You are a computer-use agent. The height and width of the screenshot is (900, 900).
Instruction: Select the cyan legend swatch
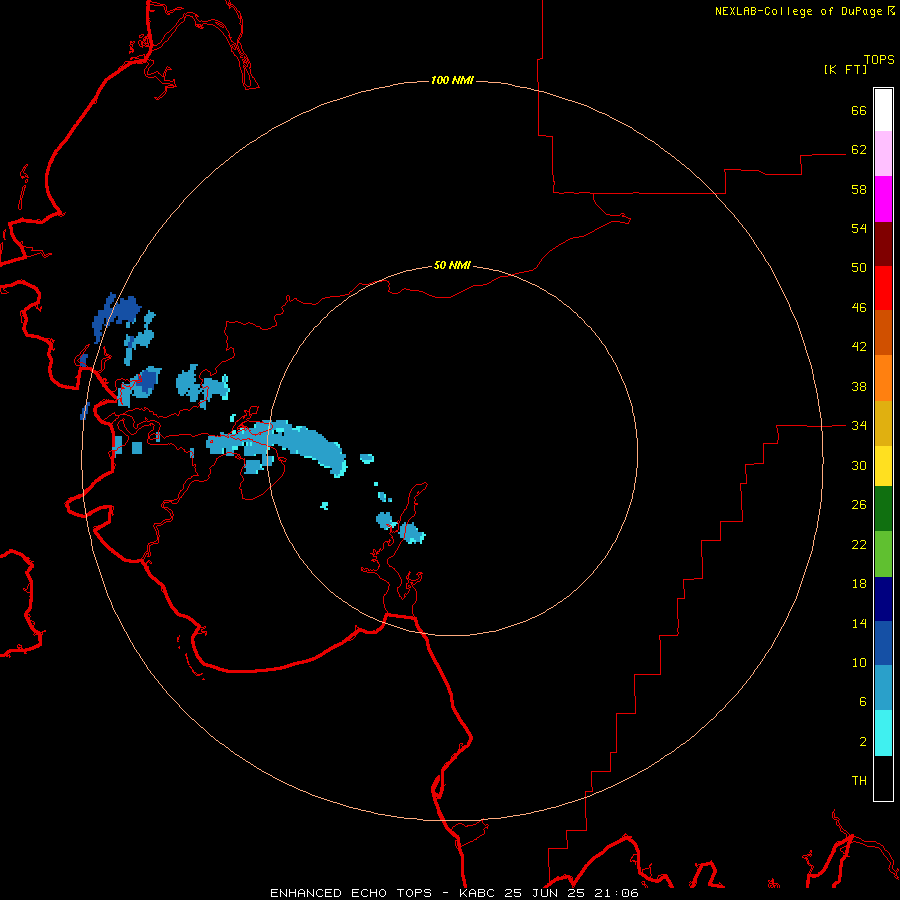(x=883, y=733)
